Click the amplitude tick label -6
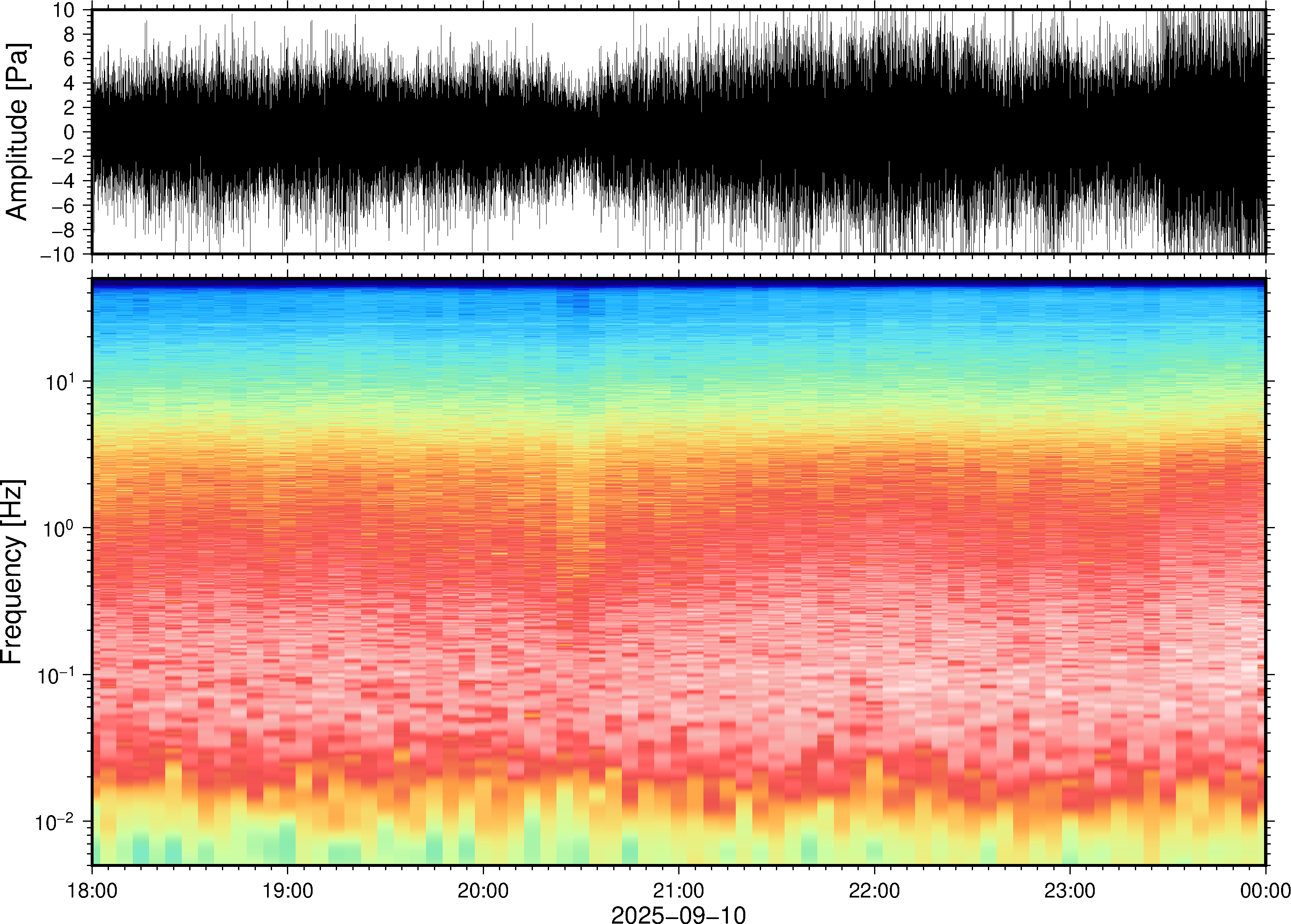The width and height of the screenshot is (1291, 924). point(63,205)
